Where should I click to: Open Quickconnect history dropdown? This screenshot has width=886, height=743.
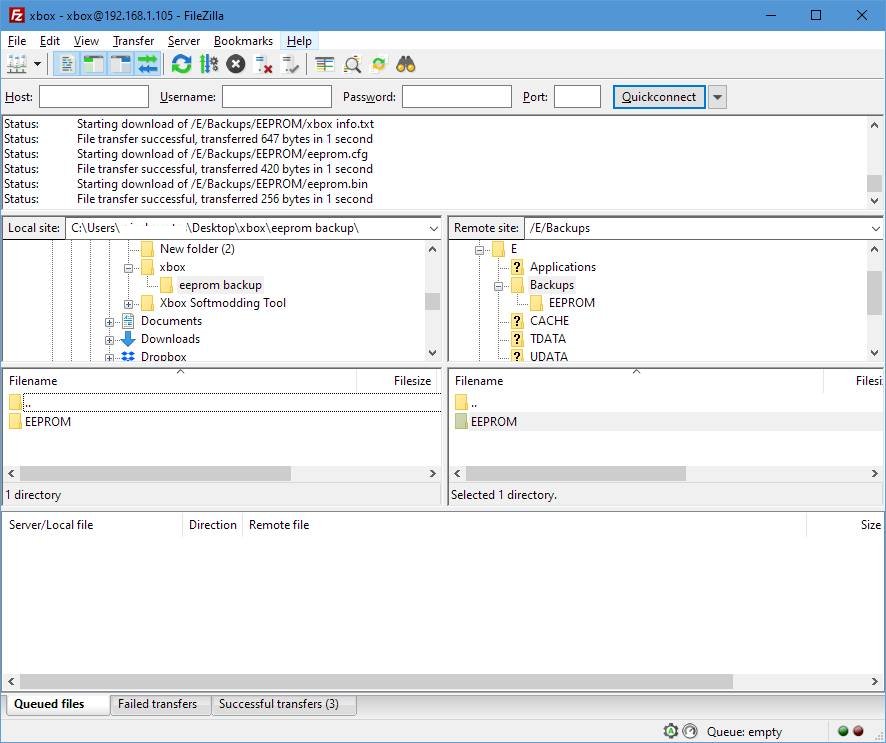pos(717,97)
